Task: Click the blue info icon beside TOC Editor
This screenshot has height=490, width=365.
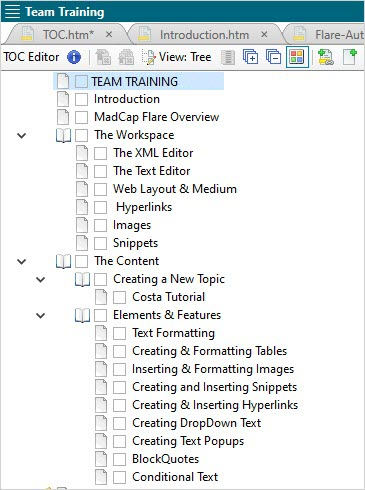Action: (x=74, y=57)
